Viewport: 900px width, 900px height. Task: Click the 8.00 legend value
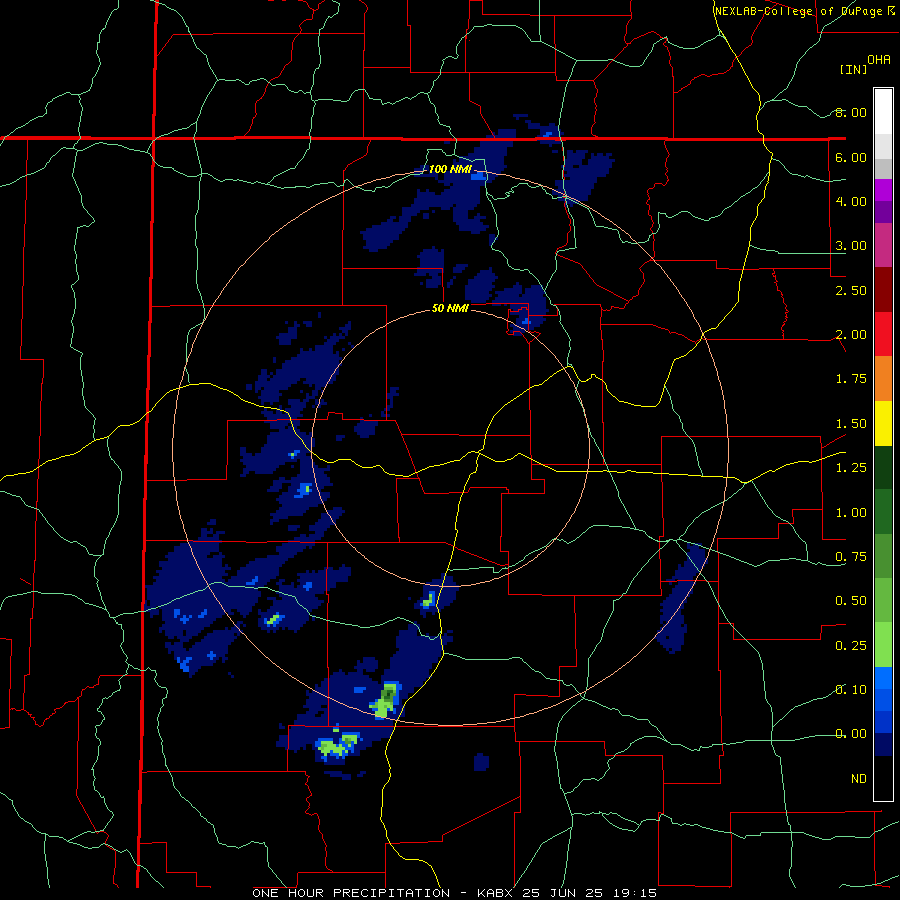851,112
